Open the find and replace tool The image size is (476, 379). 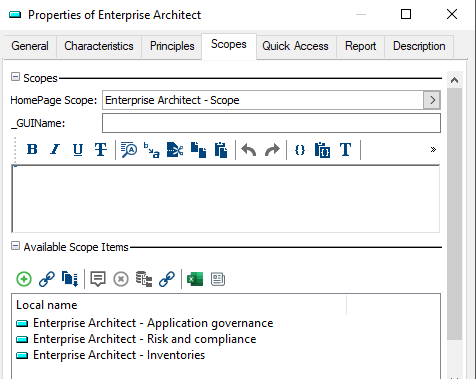(152, 150)
